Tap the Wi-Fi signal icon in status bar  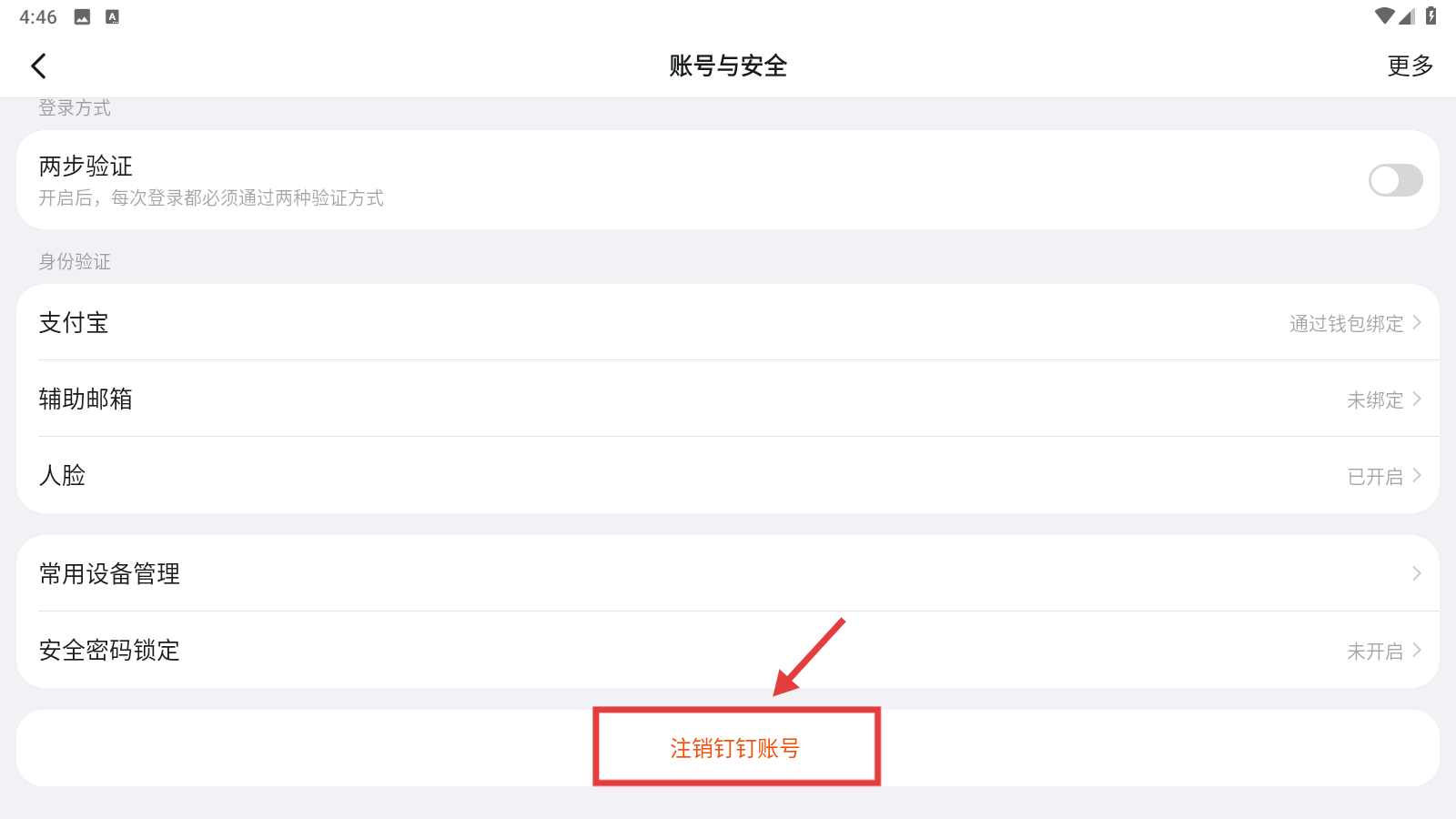[x=1384, y=16]
